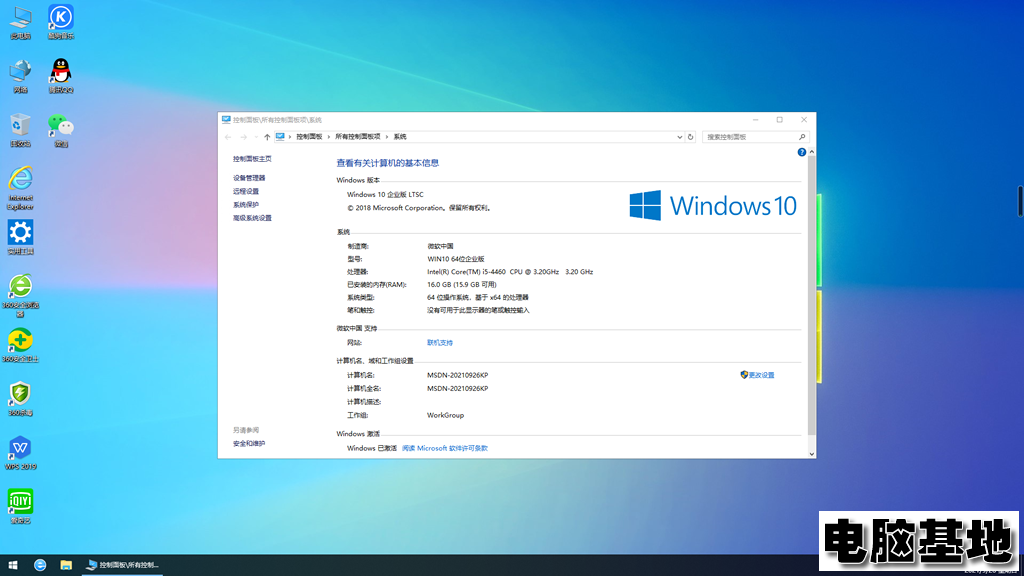Click Change settings shield link
1024x576 pixels.
point(757,375)
